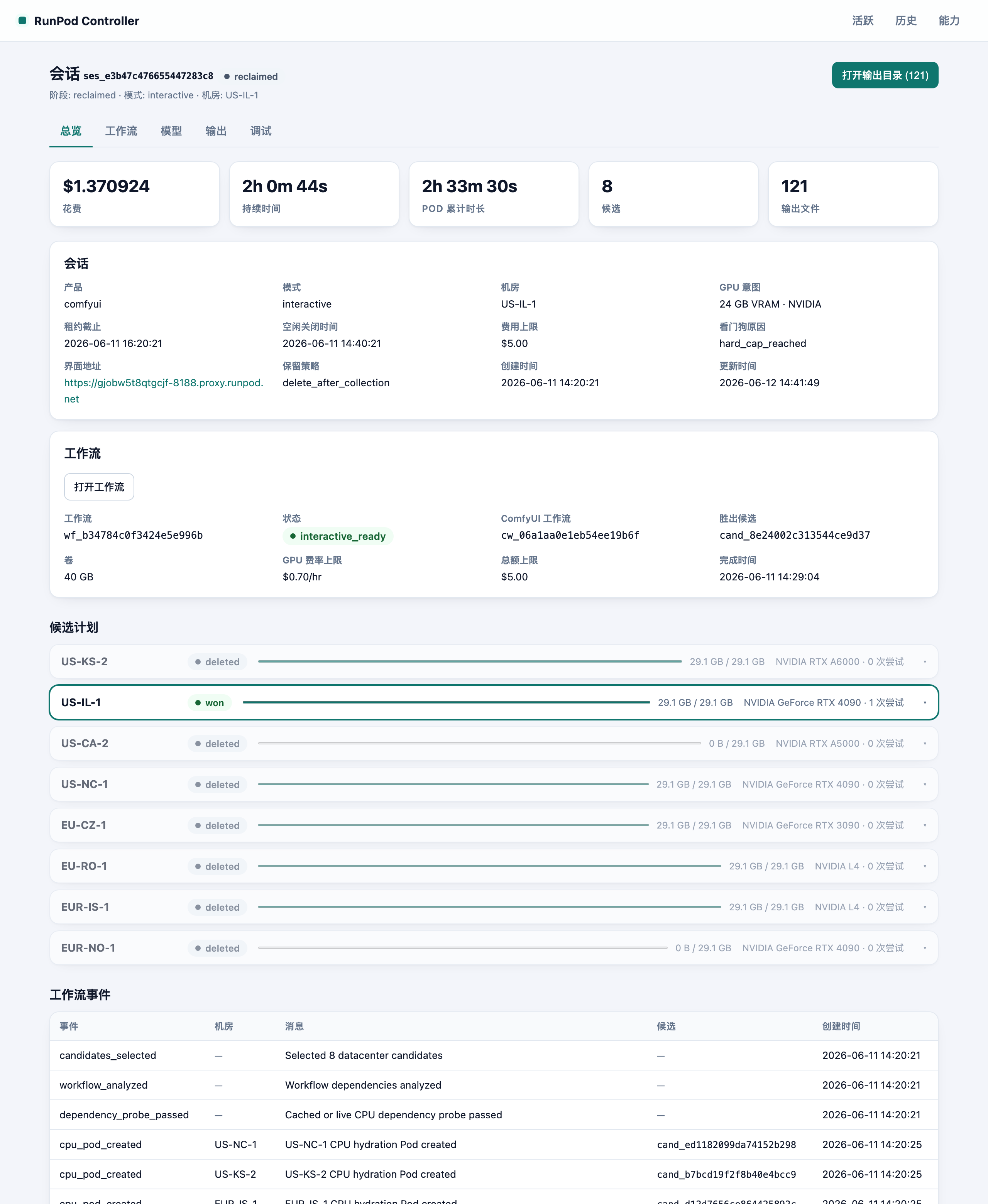Open the 输出 tab
This screenshot has height=1204, width=988.
point(216,131)
